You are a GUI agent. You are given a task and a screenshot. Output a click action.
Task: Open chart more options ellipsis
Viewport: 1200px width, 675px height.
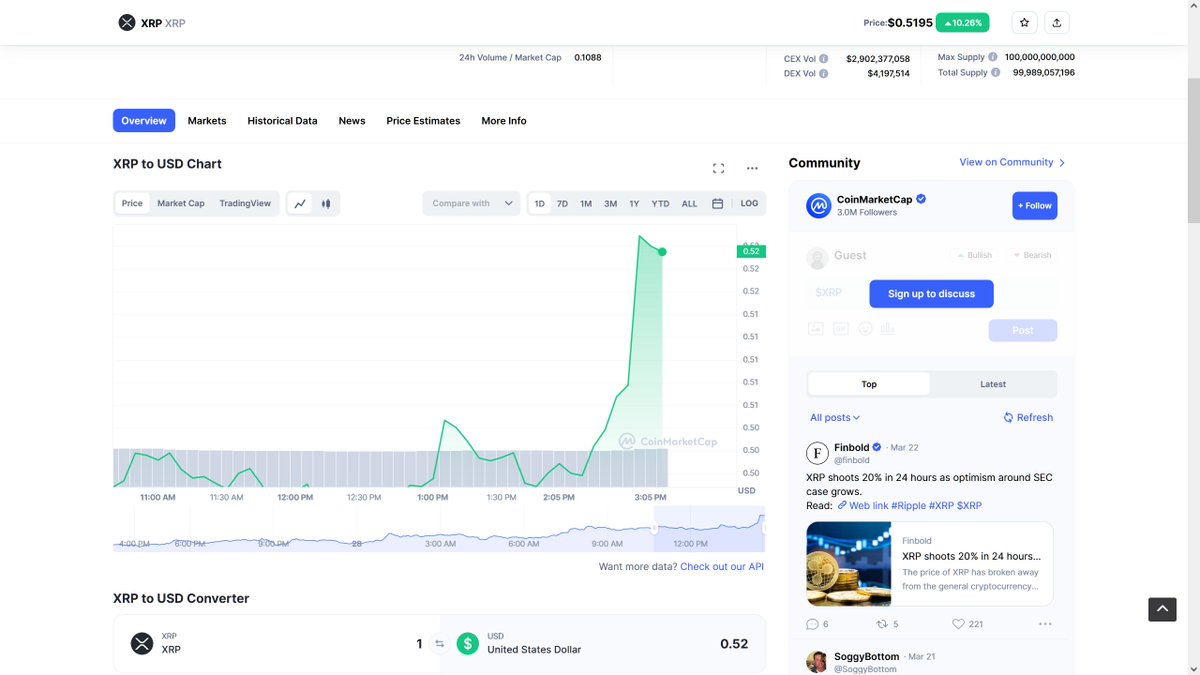[x=752, y=168]
